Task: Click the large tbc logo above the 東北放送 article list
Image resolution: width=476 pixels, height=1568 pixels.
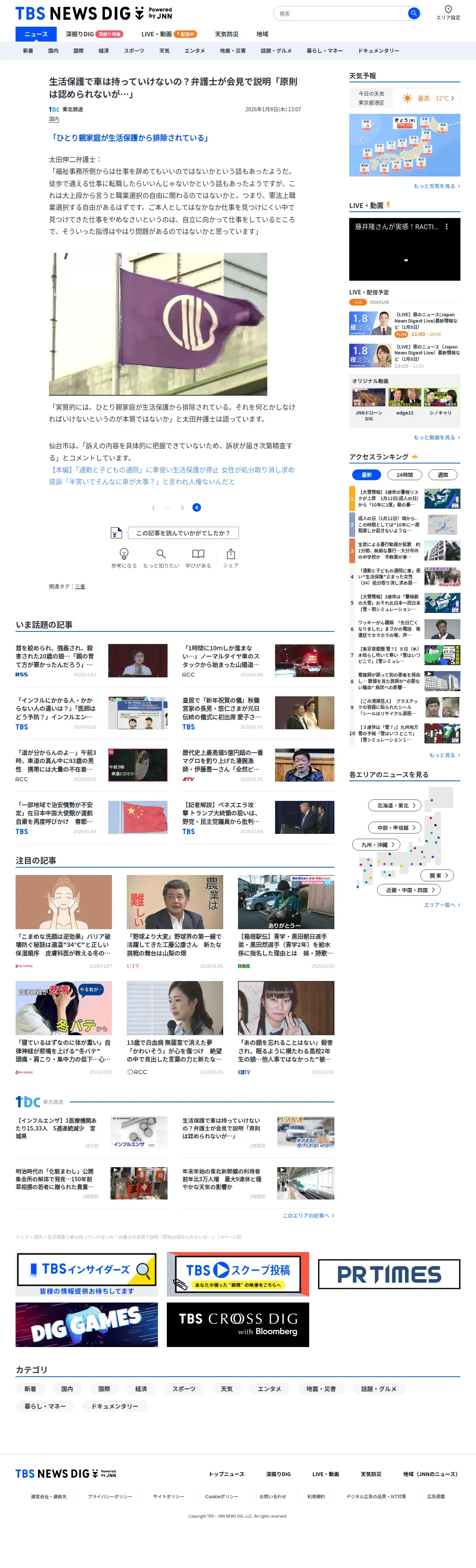Action: 28,1101
